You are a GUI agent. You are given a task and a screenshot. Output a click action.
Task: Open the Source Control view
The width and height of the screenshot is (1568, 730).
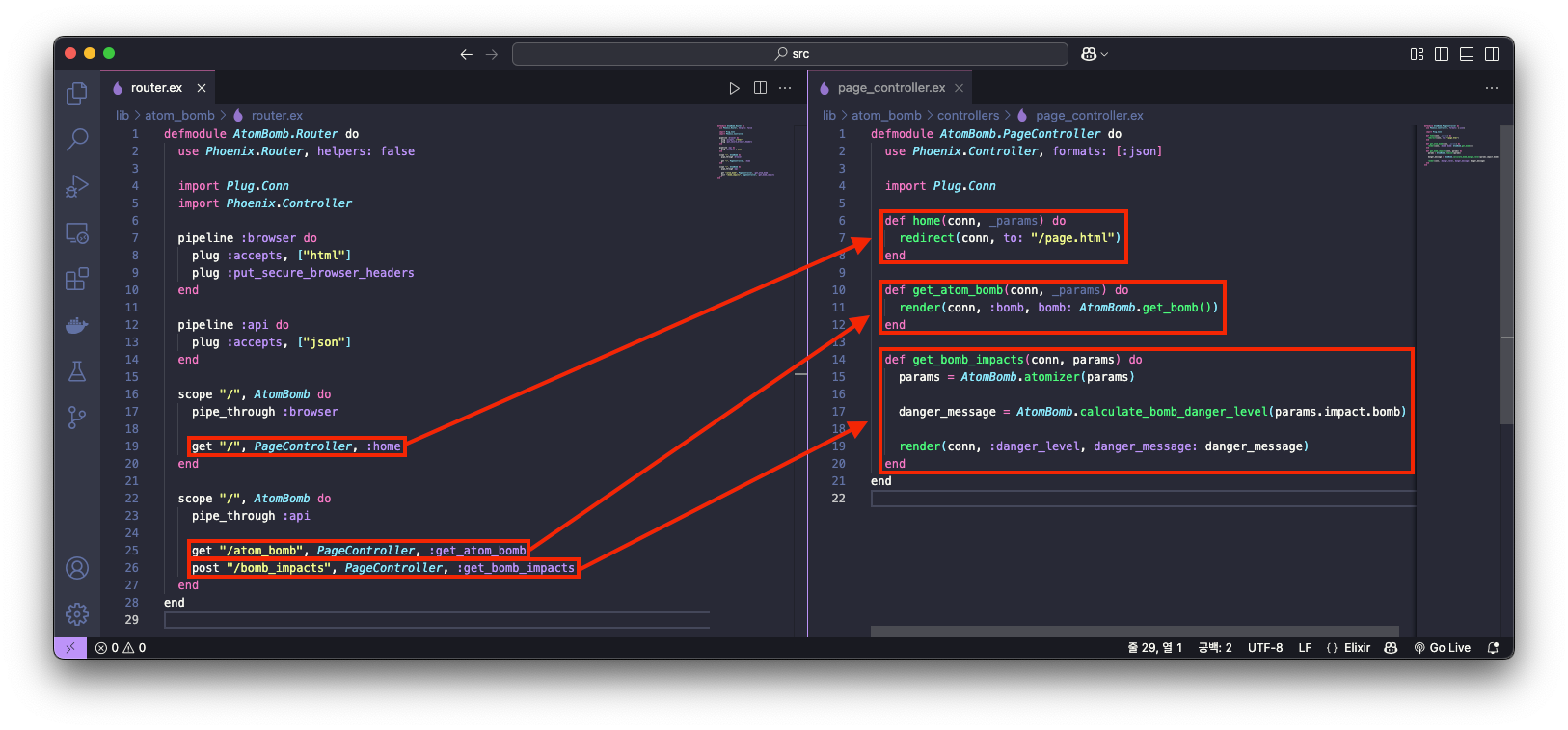(x=77, y=418)
